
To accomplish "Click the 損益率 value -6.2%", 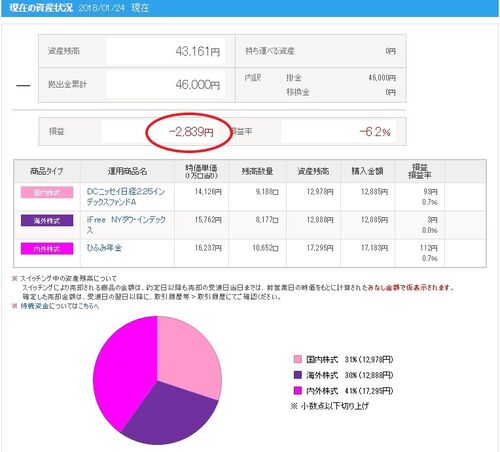I will click(375, 132).
